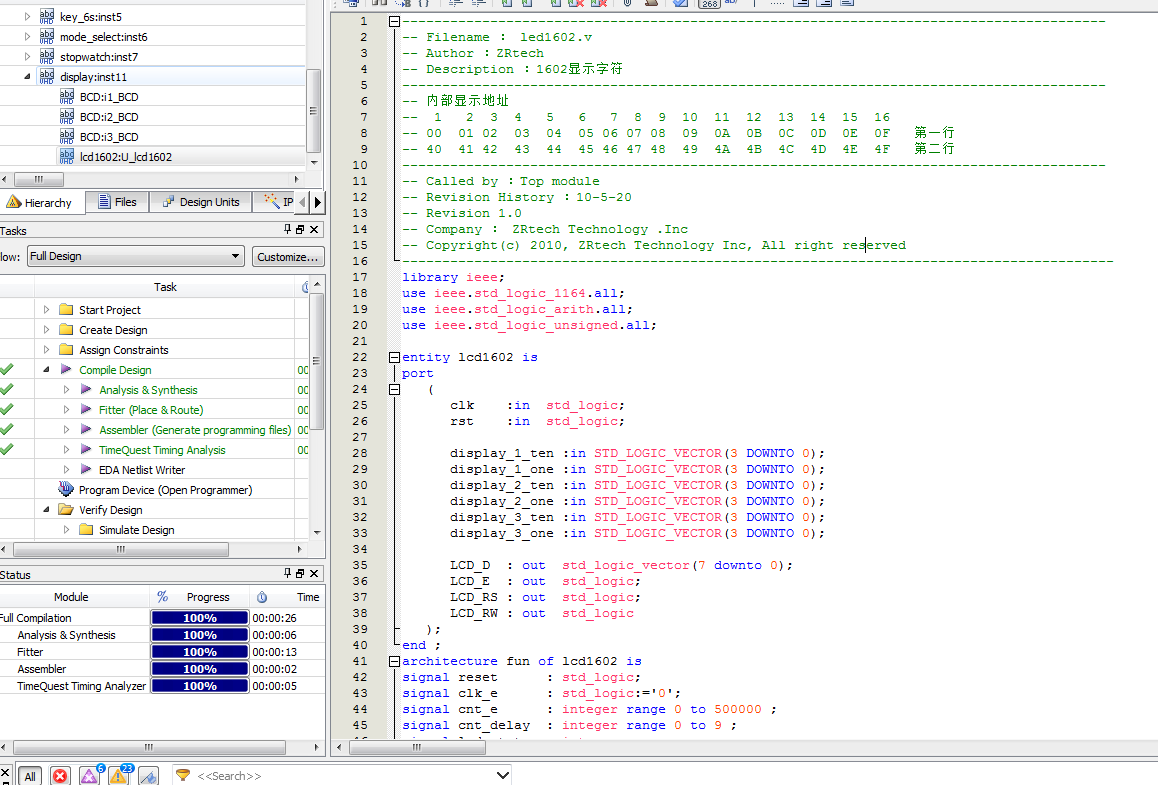The height and width of the screenshot is (785, 1158).
Task: Click the Full Compilation progress bar
Action: click(199, 618)
